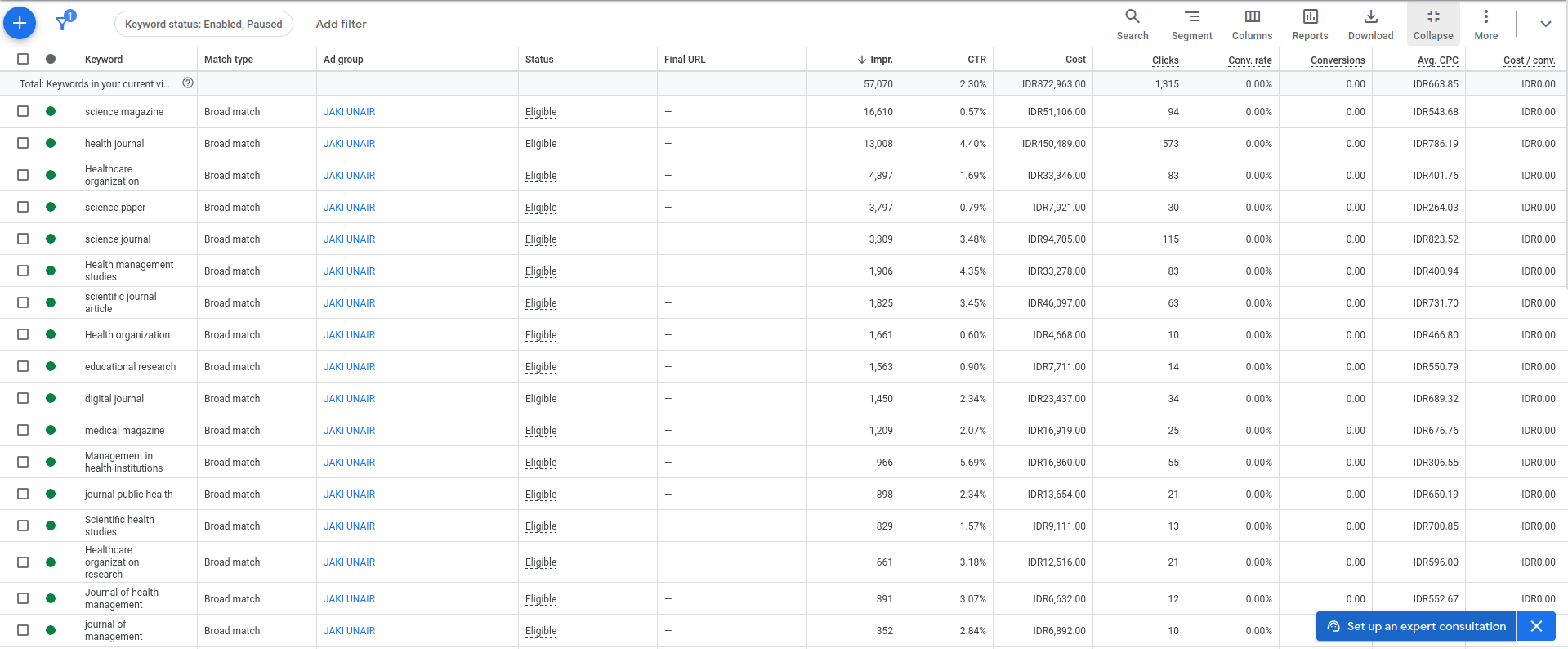Viewport: 1568px width, 649px height.
Task: Click the Ad group column header
Action: (343, 59)
